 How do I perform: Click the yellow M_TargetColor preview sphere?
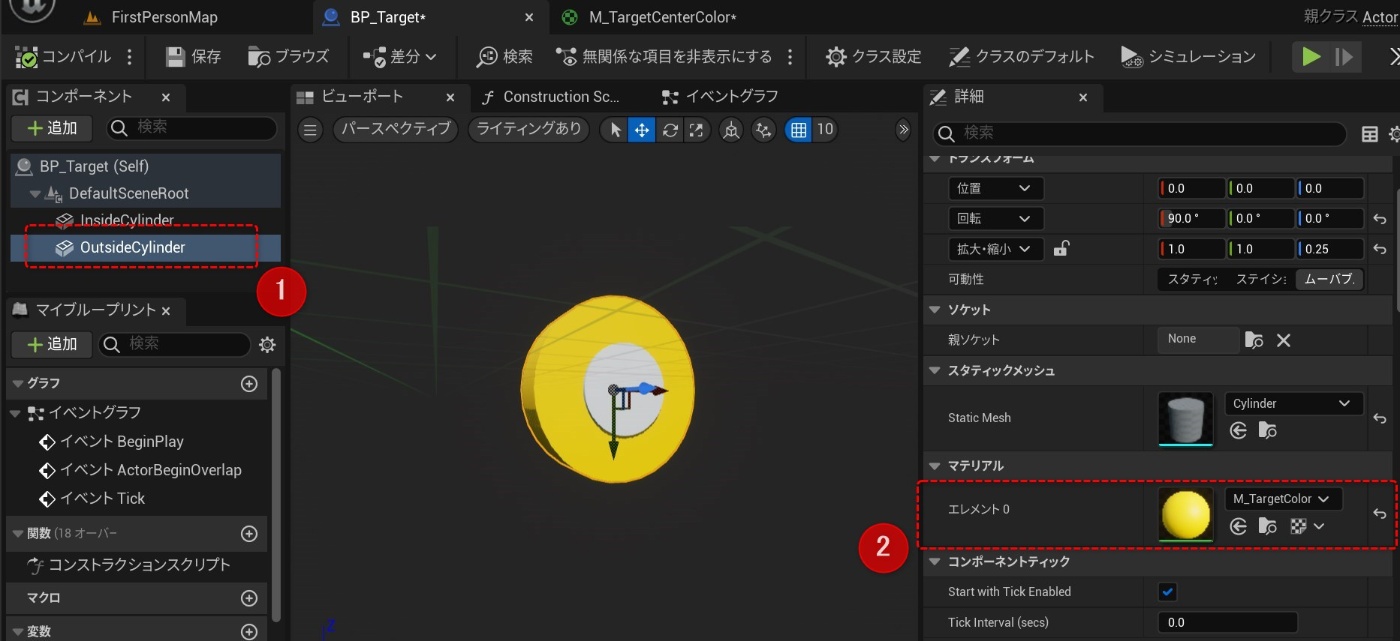pos(1185,512)
